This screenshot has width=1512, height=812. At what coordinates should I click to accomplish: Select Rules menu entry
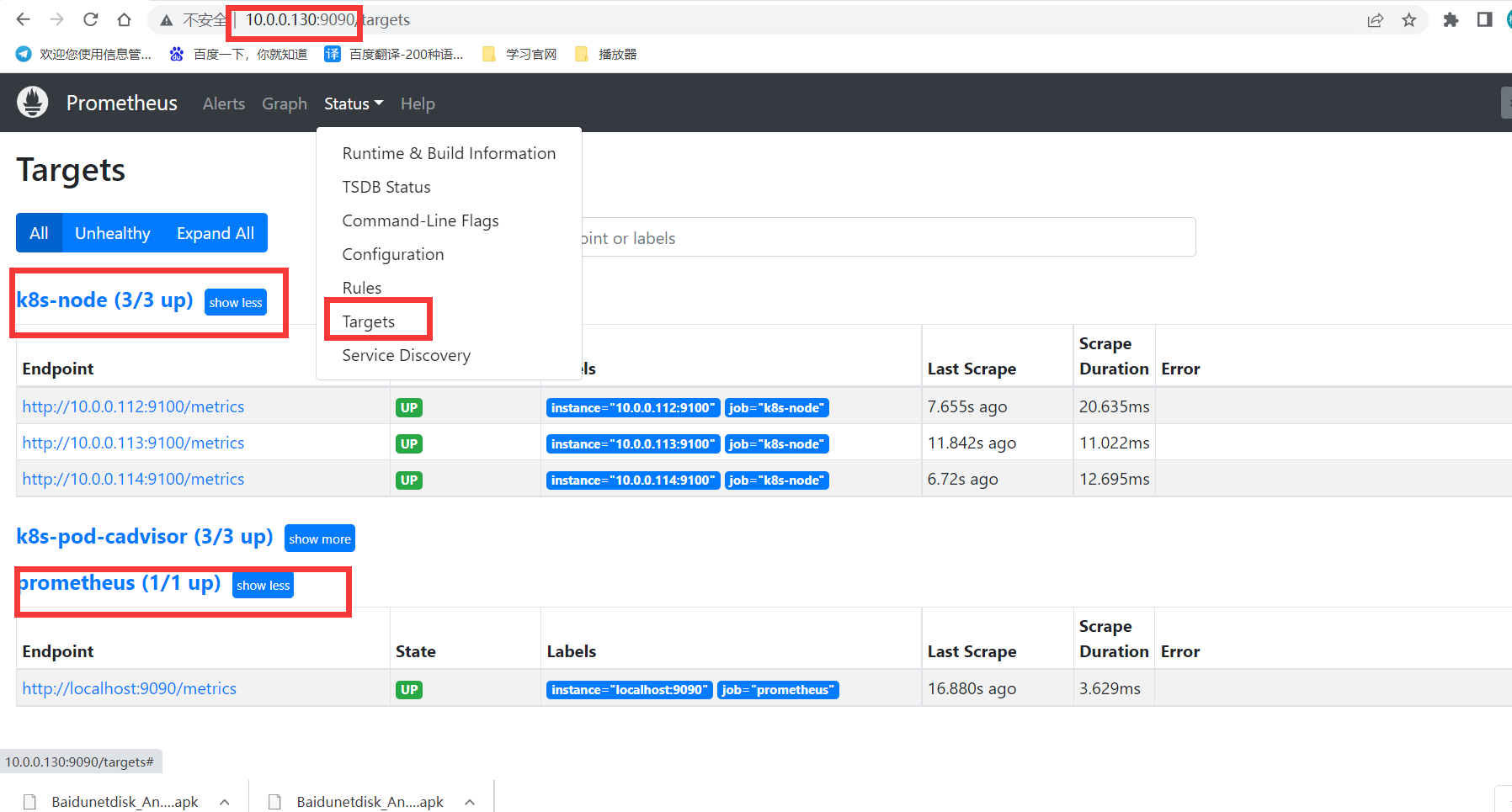click(x=449, y=288)
